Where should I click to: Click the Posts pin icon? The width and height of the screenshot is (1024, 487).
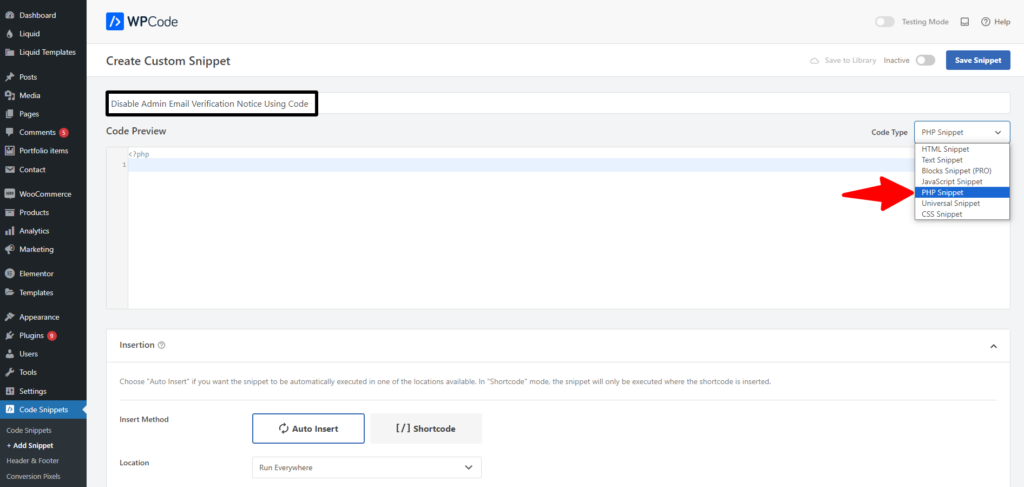10,77
